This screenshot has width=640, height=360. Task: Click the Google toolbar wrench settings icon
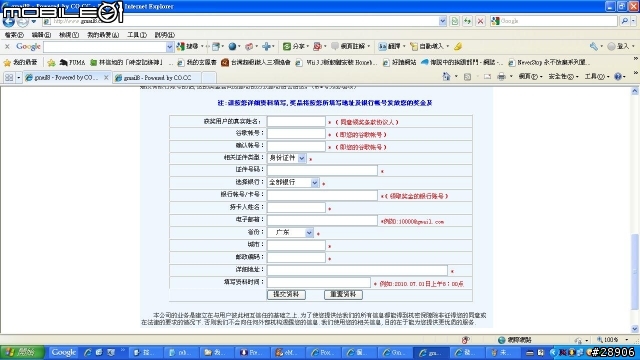click(x=593, y=47)
